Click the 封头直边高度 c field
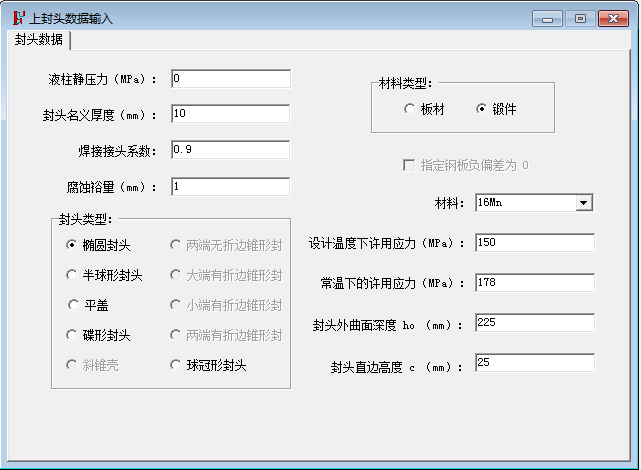The height and width of the screenshot is (470, 641). pos(535,363)
